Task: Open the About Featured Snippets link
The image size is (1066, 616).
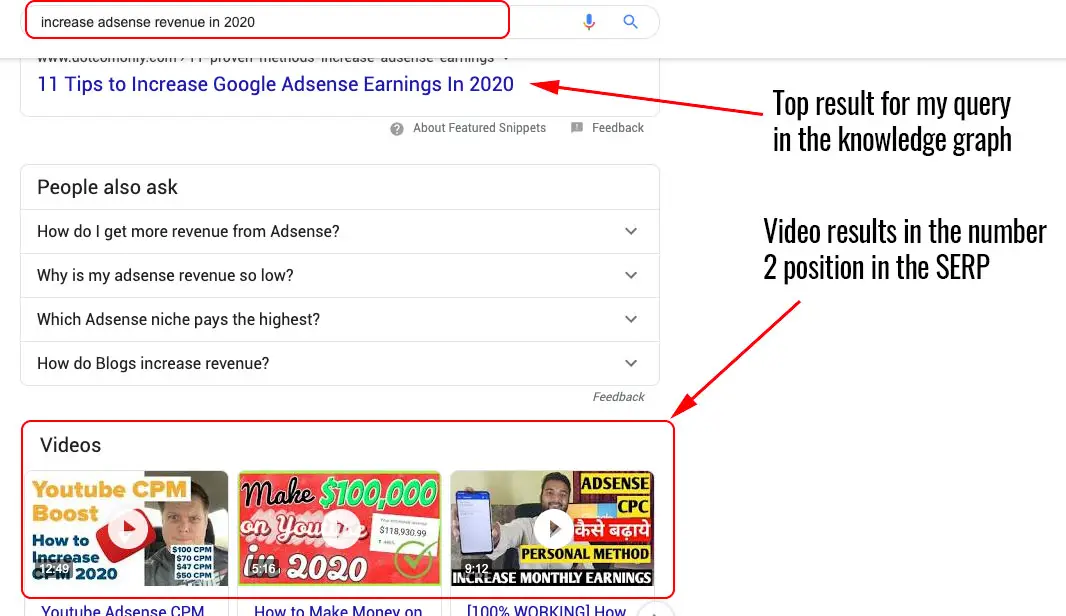Action: coord(479,128)
